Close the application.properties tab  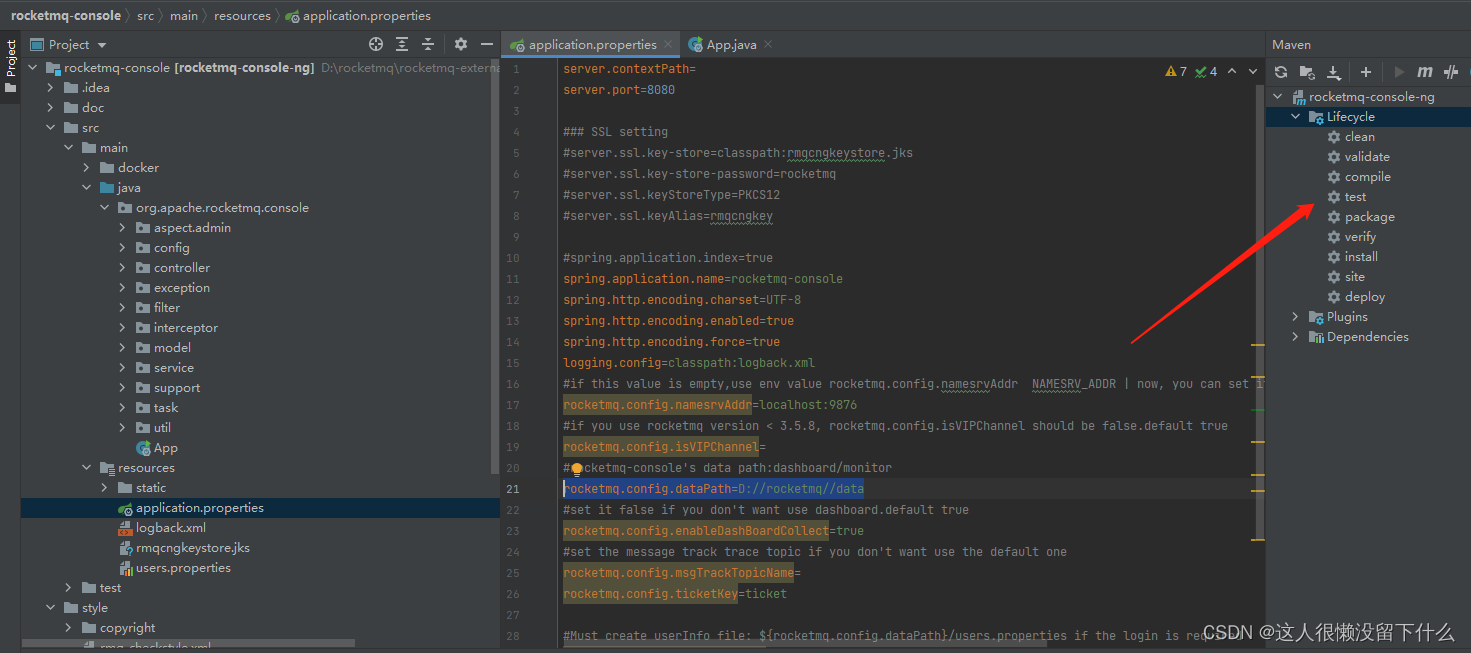[x=669, y=44]
